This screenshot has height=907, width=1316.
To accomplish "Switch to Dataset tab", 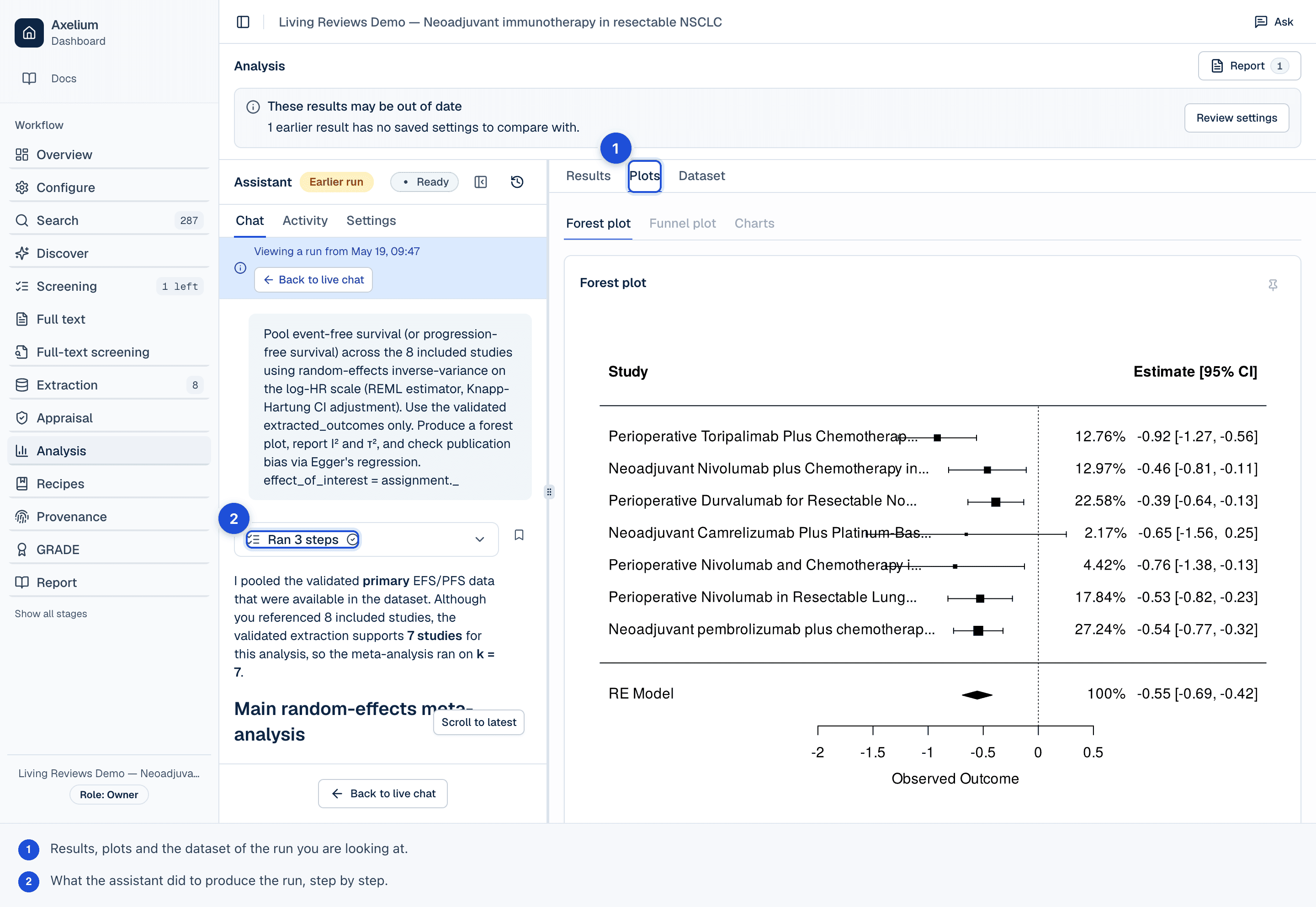I will 701,176.
